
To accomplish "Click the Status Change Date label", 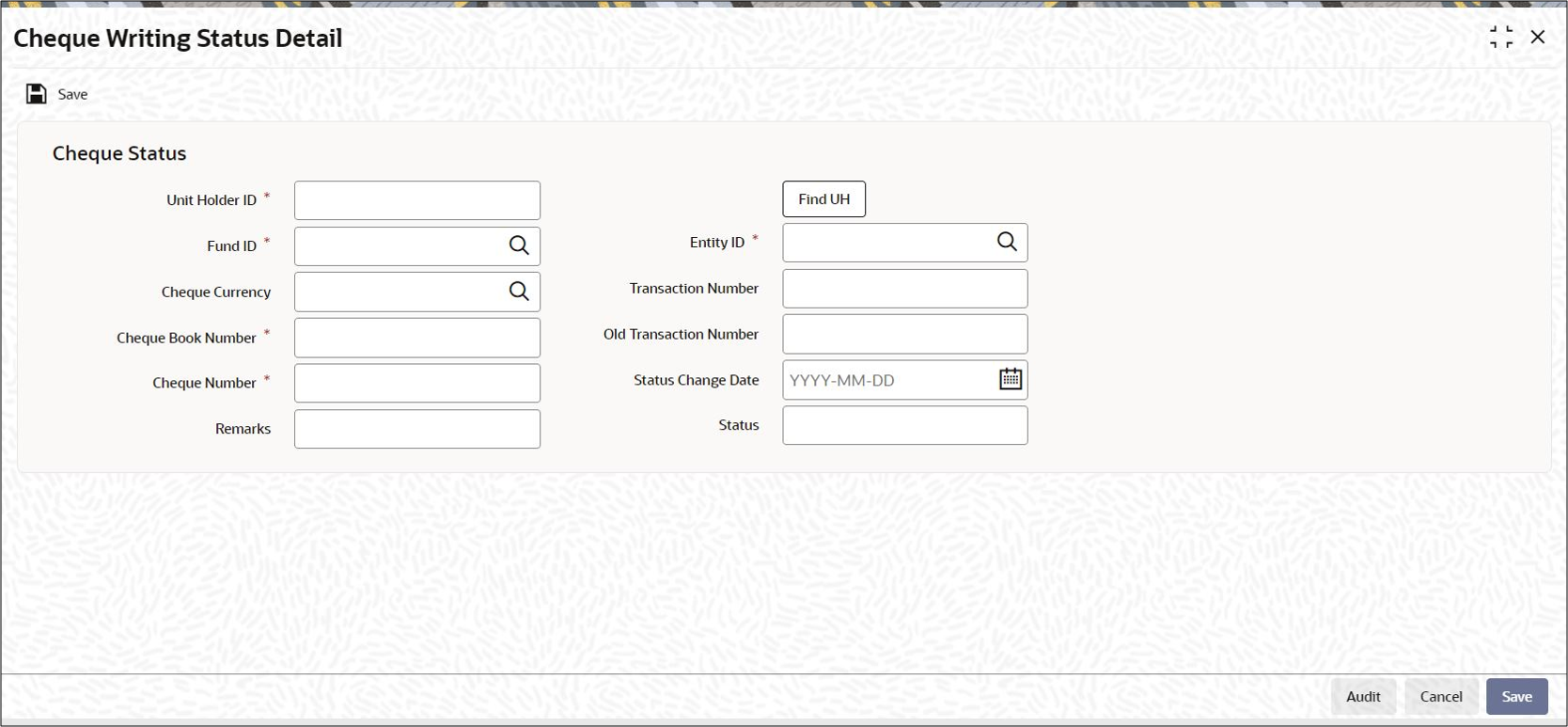I will (x=696, y=380).
